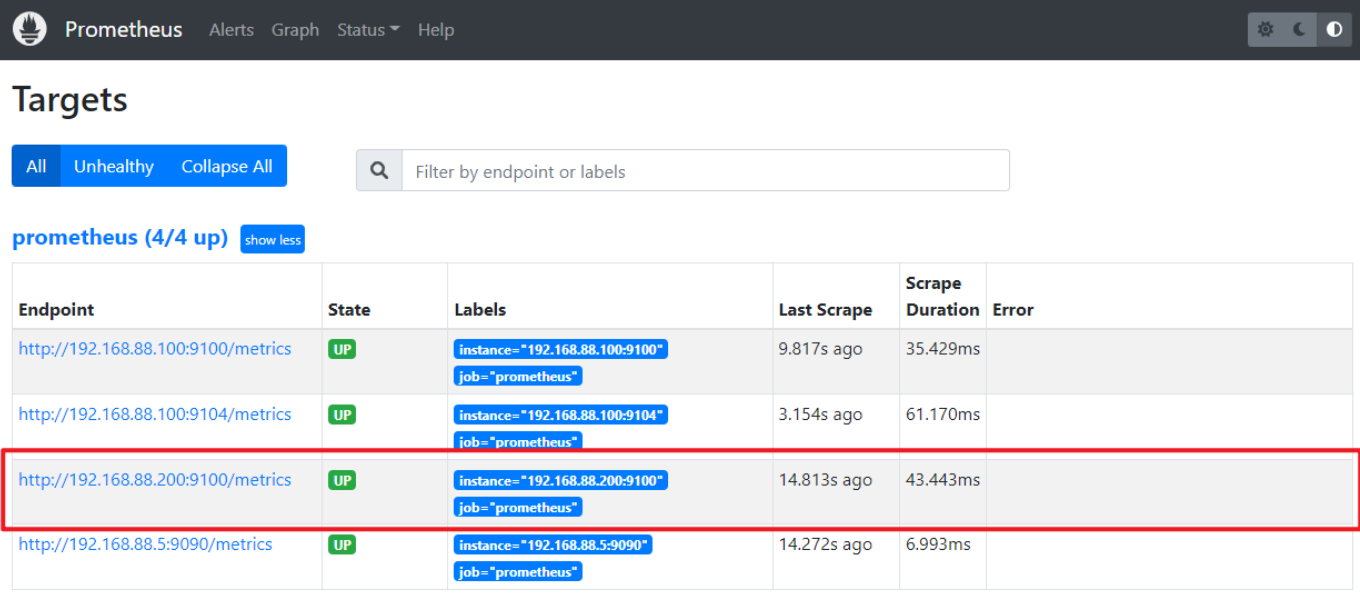Screen dimensions: 1360x595
Task: Click the magnifying glass search icon
Action: 379,171
